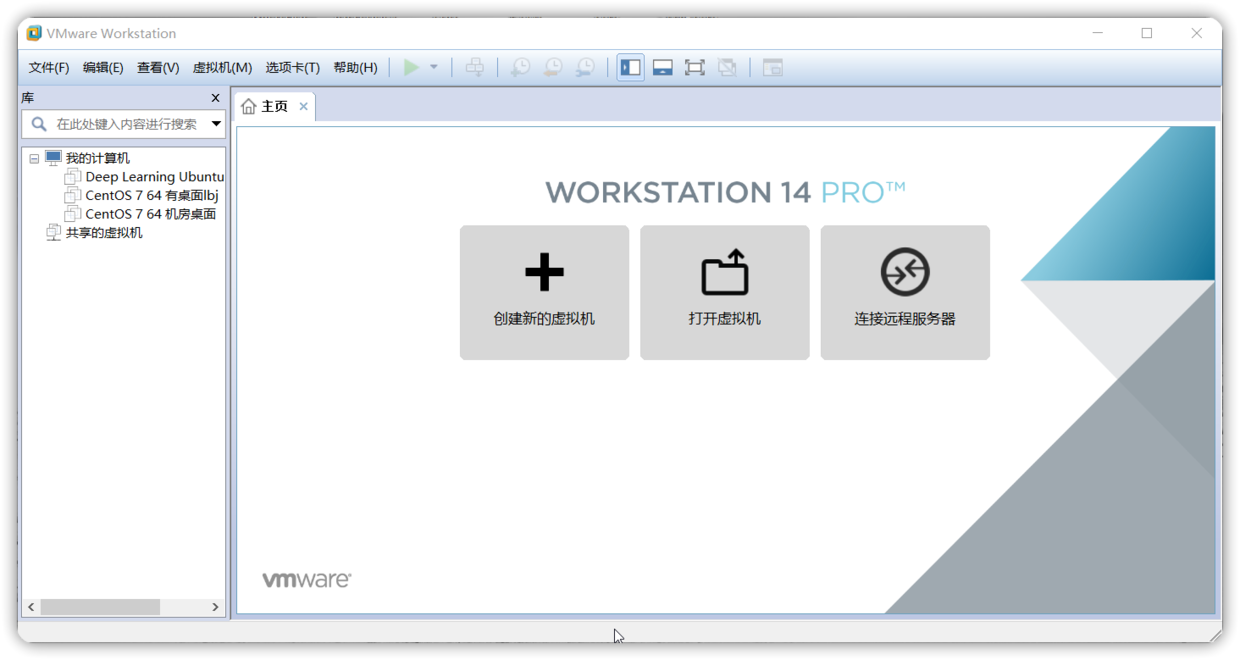Viewport: 1240px width, 660px height.
Task: Open the 虚拟机(M) menu
Action: [222, 67]
